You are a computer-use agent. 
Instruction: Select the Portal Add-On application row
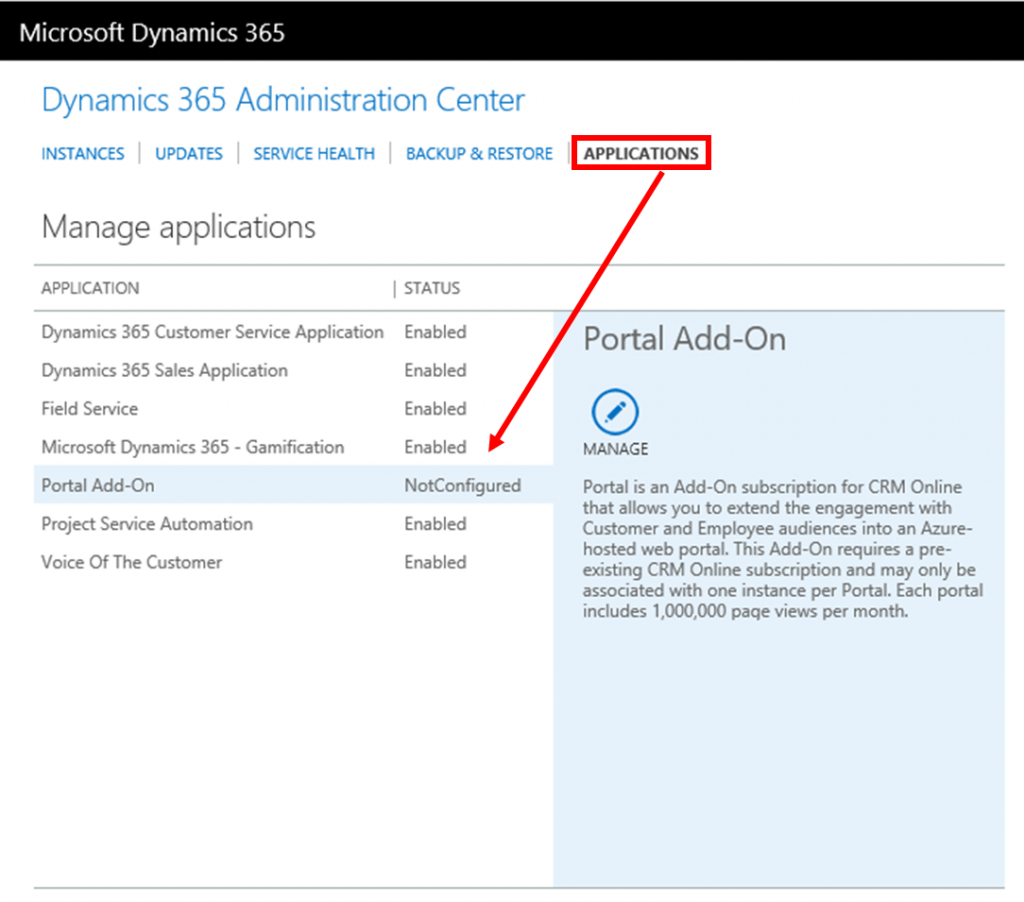[x=293, y=485]
